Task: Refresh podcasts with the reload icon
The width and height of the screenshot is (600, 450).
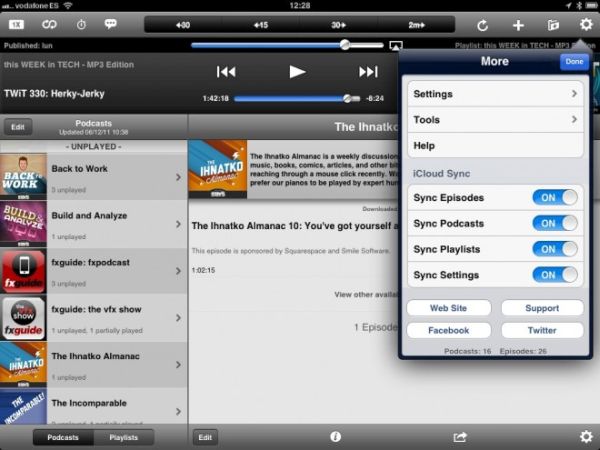Action: coord(483,25)
